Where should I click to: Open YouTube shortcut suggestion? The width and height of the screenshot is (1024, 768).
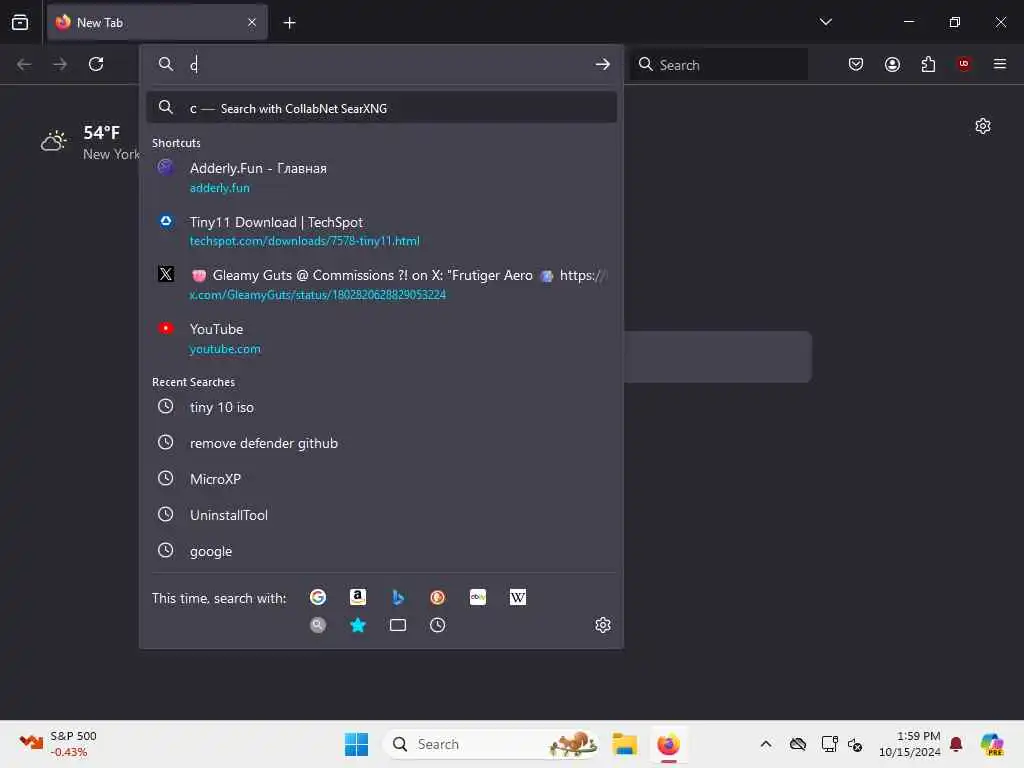(x=381, y=338)
